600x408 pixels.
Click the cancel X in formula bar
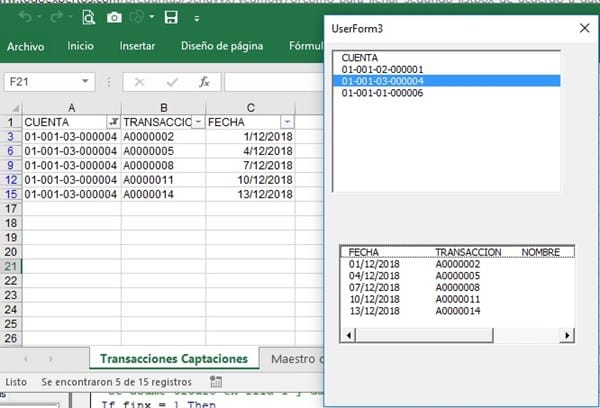tap(139, 82)
